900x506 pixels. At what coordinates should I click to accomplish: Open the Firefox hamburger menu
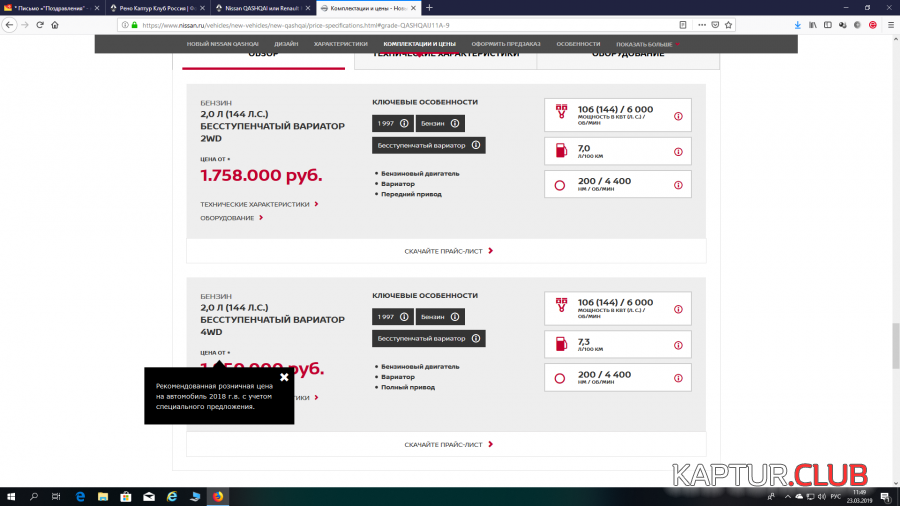891,25
